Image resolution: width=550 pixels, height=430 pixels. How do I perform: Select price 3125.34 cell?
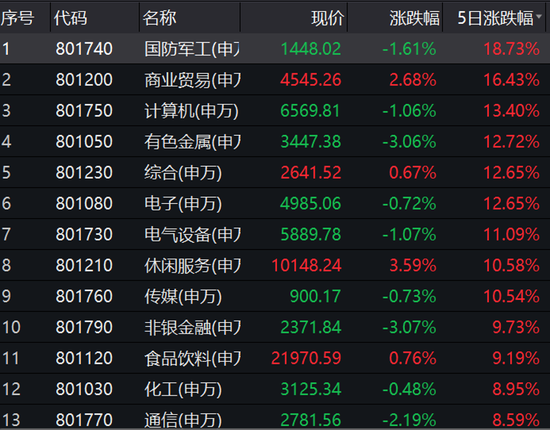[x=311, y=388]
